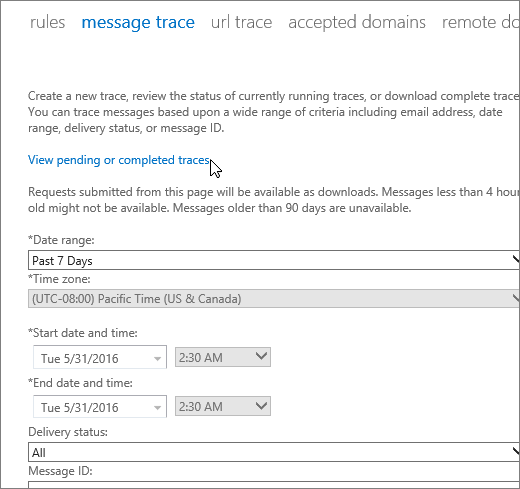Open the Date range Past 7 Days dropdown
Screen dimensions: 520x489
coord(274,260)
